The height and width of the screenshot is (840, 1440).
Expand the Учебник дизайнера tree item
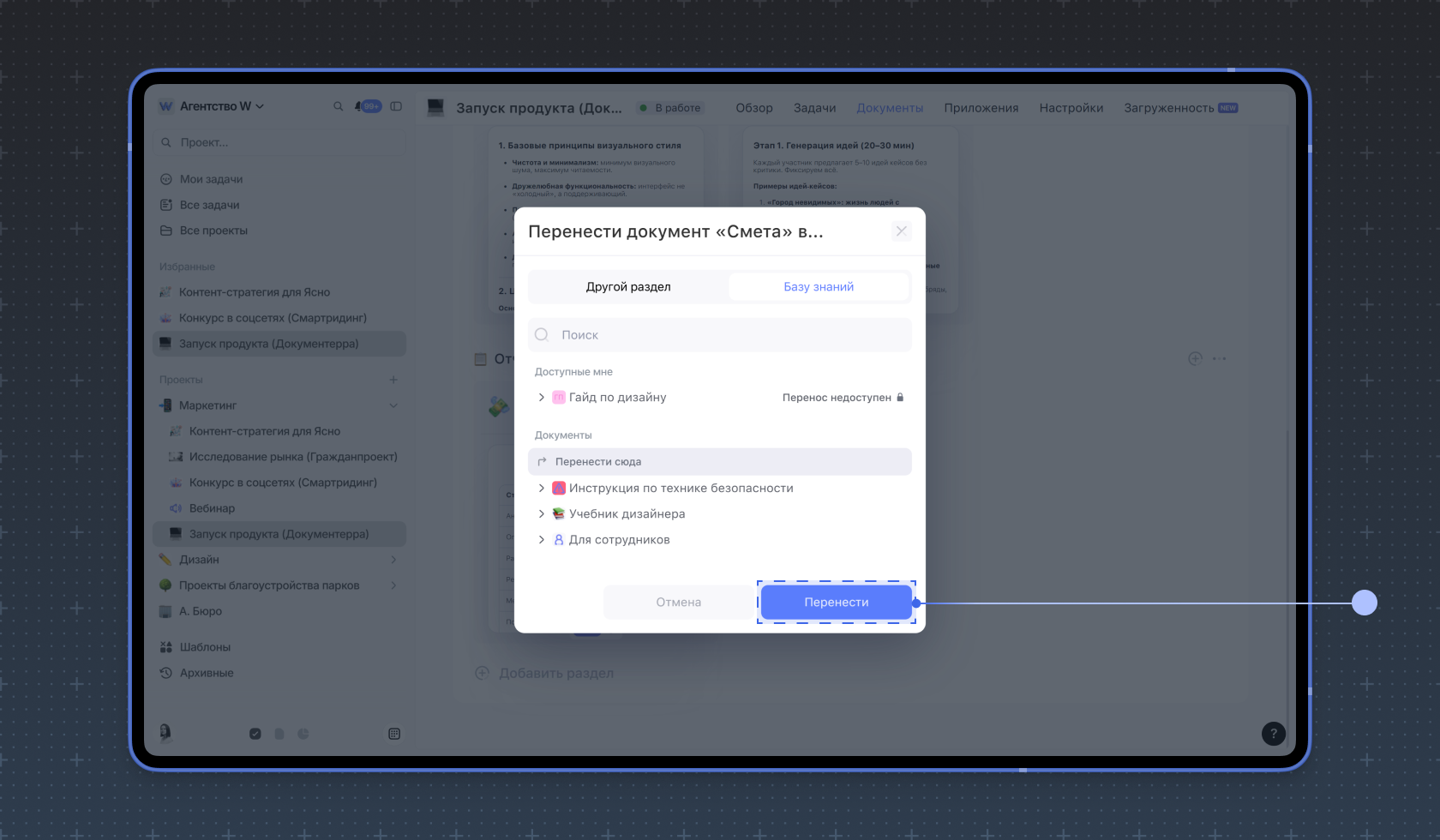point(541,514)
